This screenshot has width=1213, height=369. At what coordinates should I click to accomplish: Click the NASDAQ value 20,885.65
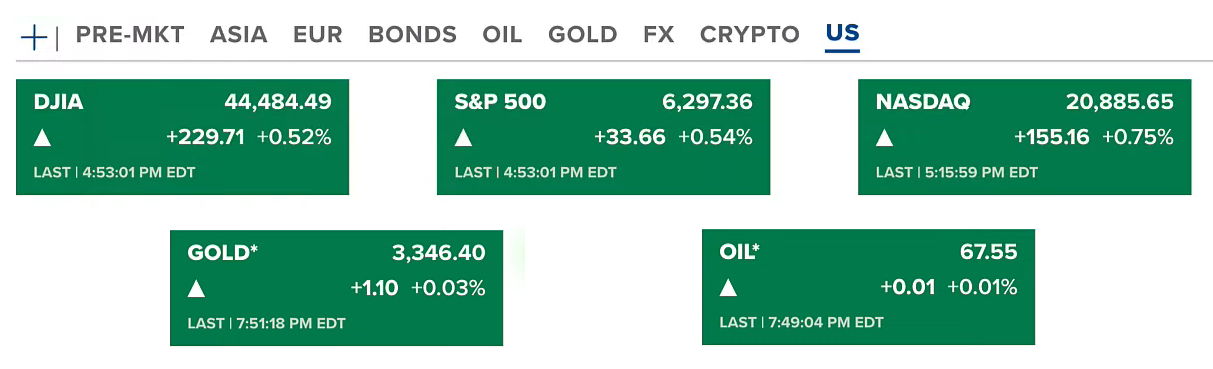coord(1120,102)
